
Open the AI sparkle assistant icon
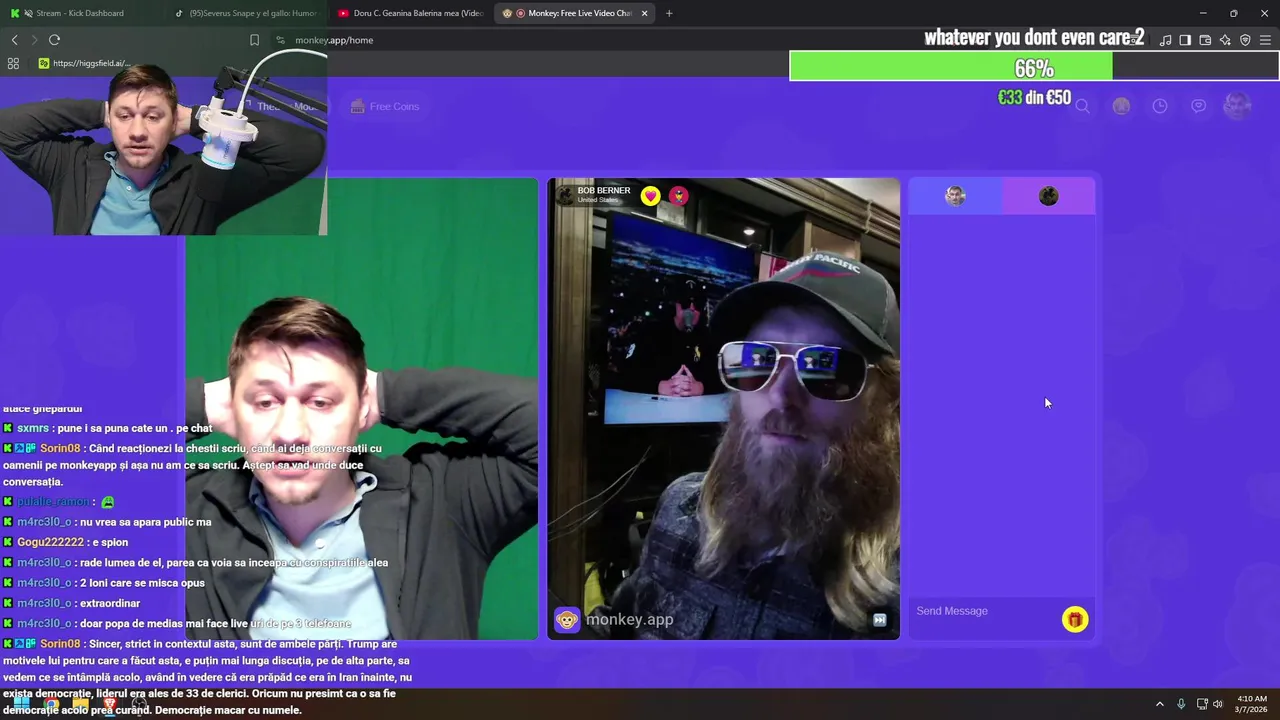(x=1225, y=40)
